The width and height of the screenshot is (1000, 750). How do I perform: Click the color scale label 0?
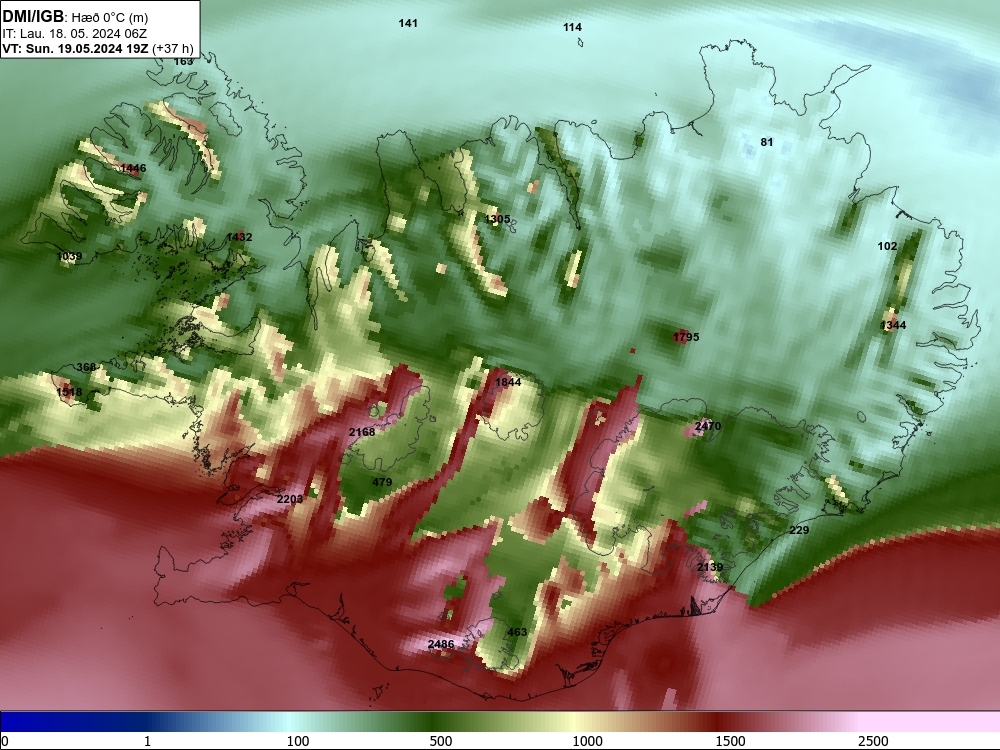(5, 741)
